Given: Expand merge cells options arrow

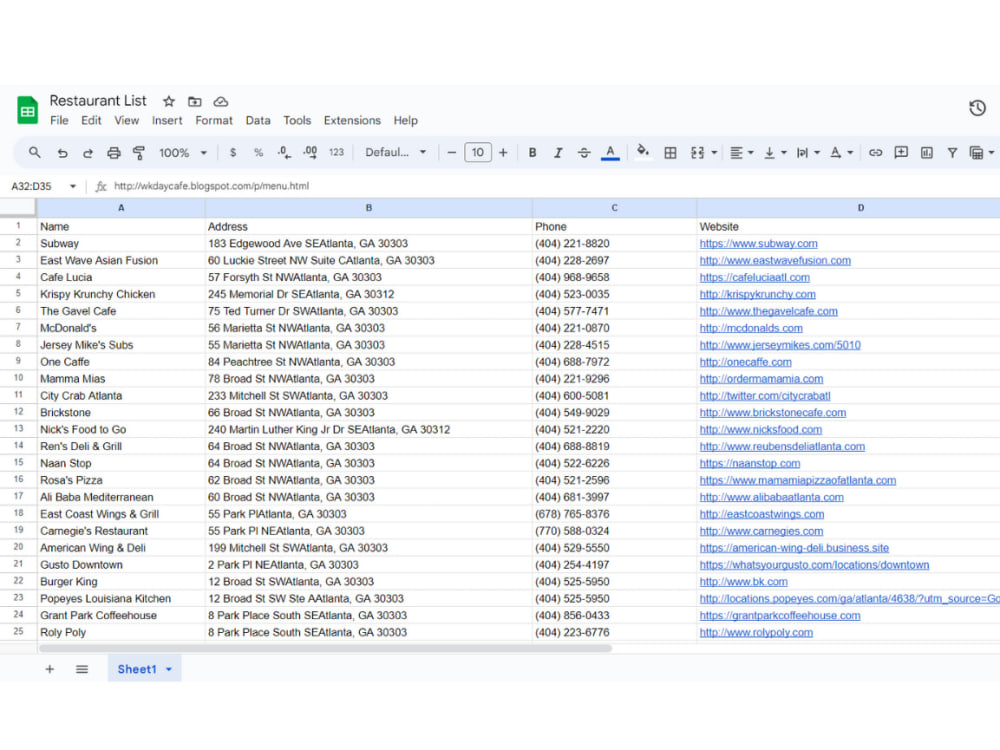Looking at the screenshot, I should [714, 152].
